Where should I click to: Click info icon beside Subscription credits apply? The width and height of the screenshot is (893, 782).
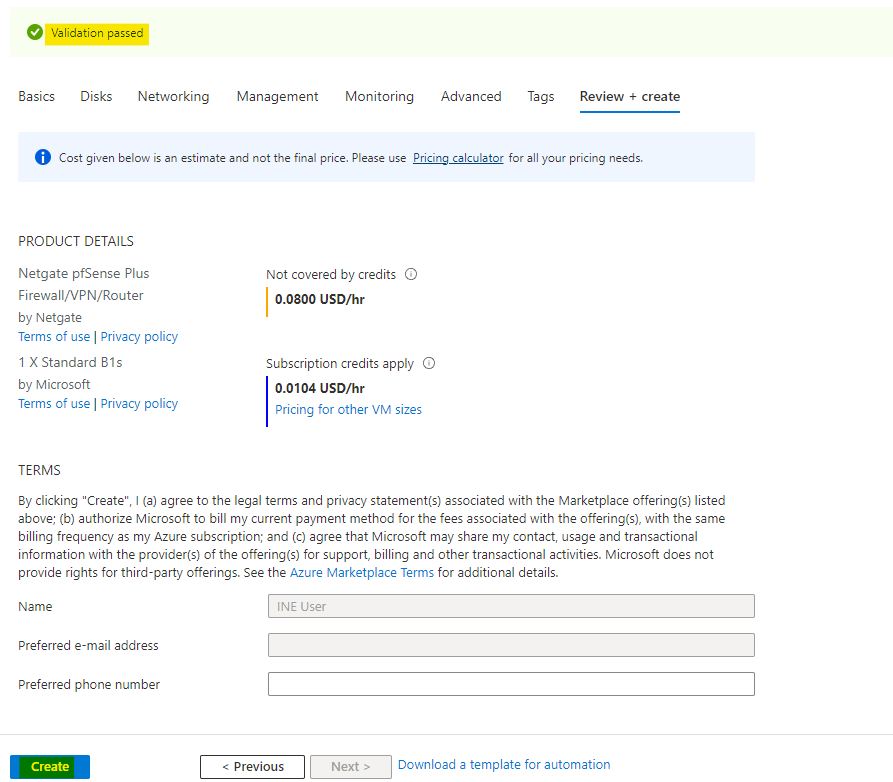click(x=429, y=364)
